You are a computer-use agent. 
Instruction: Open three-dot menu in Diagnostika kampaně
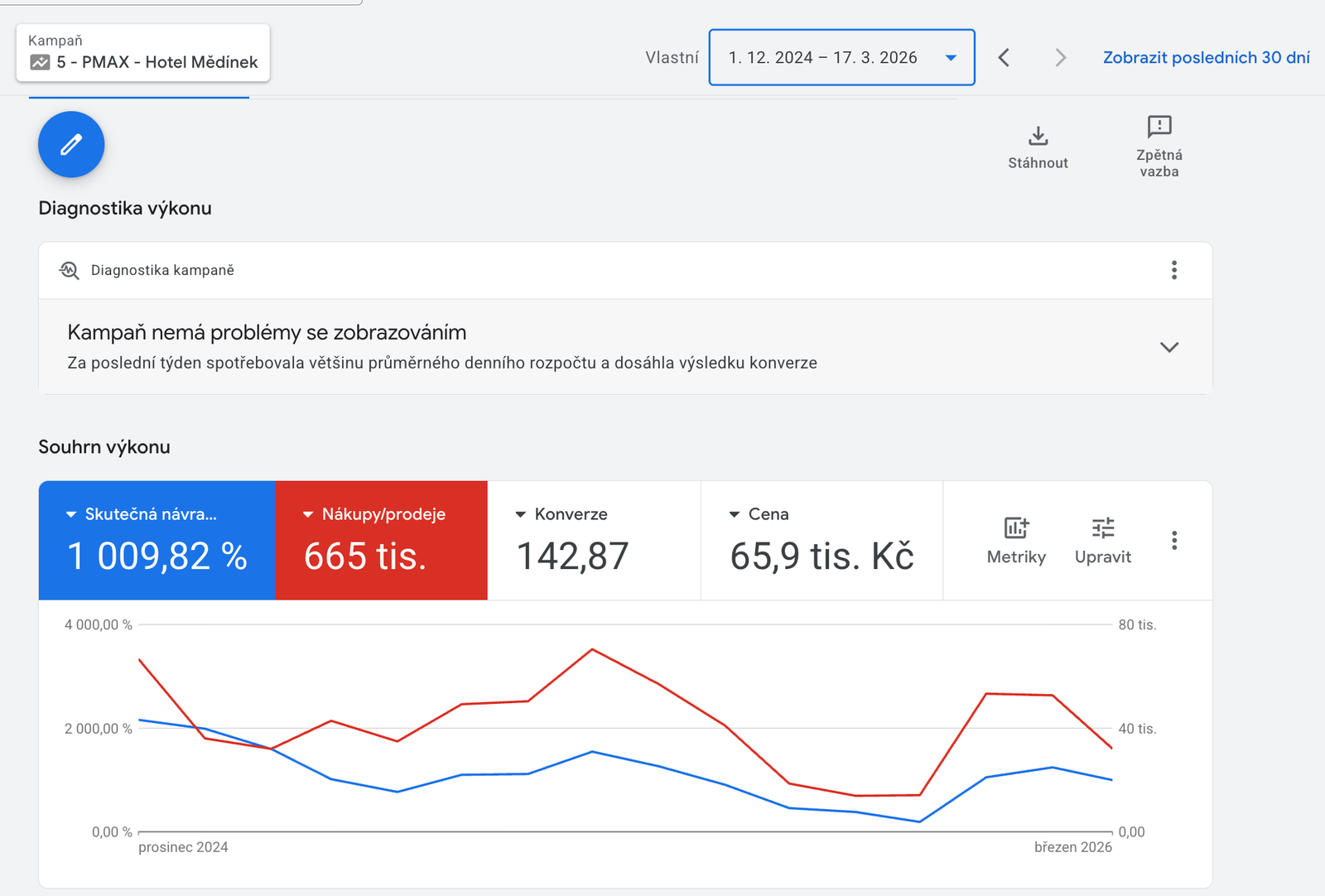[x=1173, y=270]
